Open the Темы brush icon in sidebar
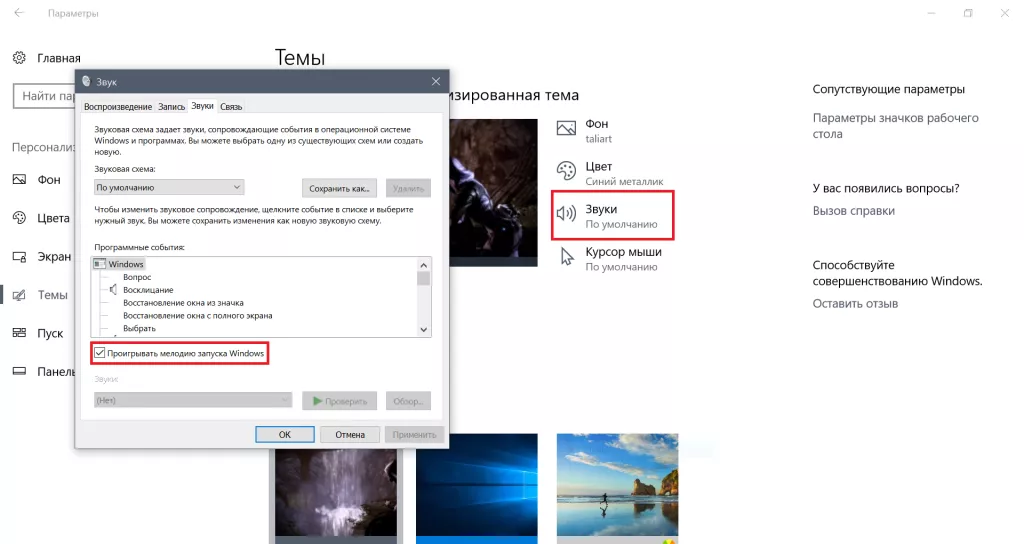The width and height of the screenshot is (1024, 544). pos(19,295)
